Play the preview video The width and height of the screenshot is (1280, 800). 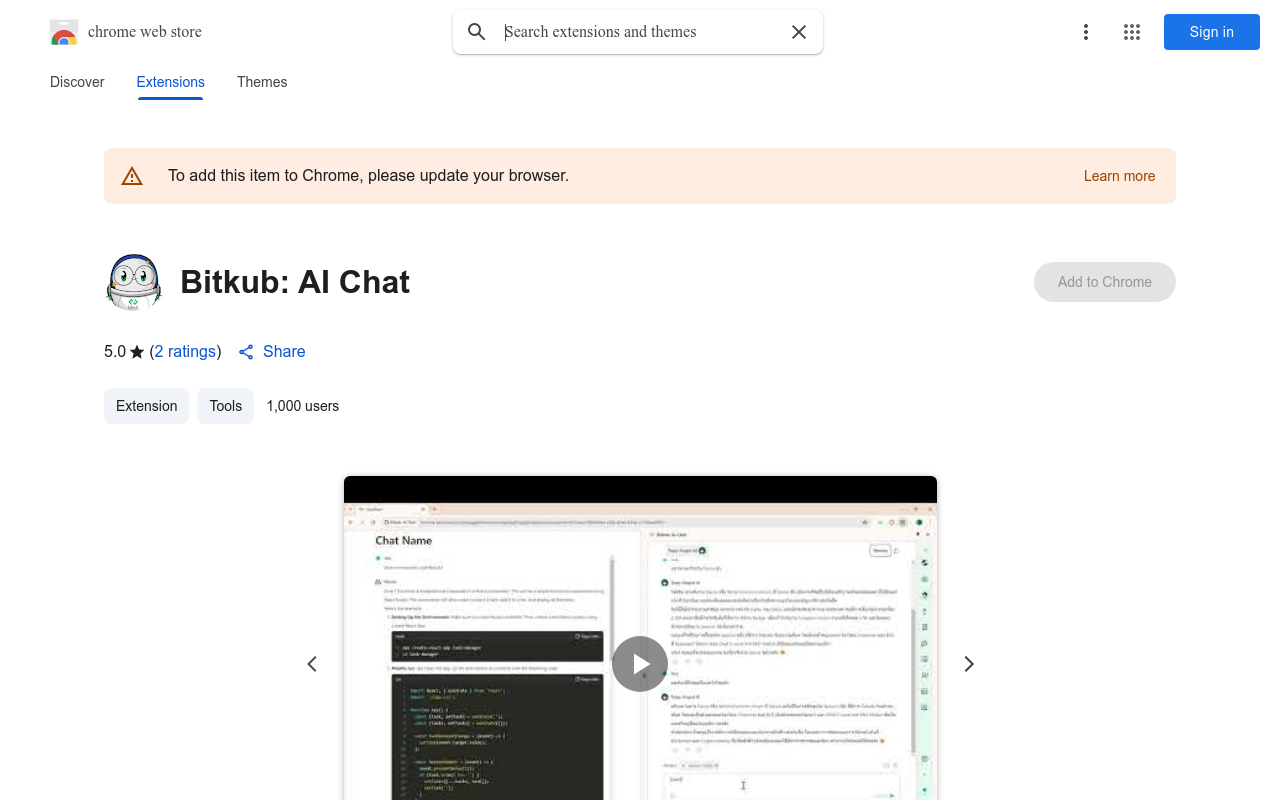[x=640, y=664]
